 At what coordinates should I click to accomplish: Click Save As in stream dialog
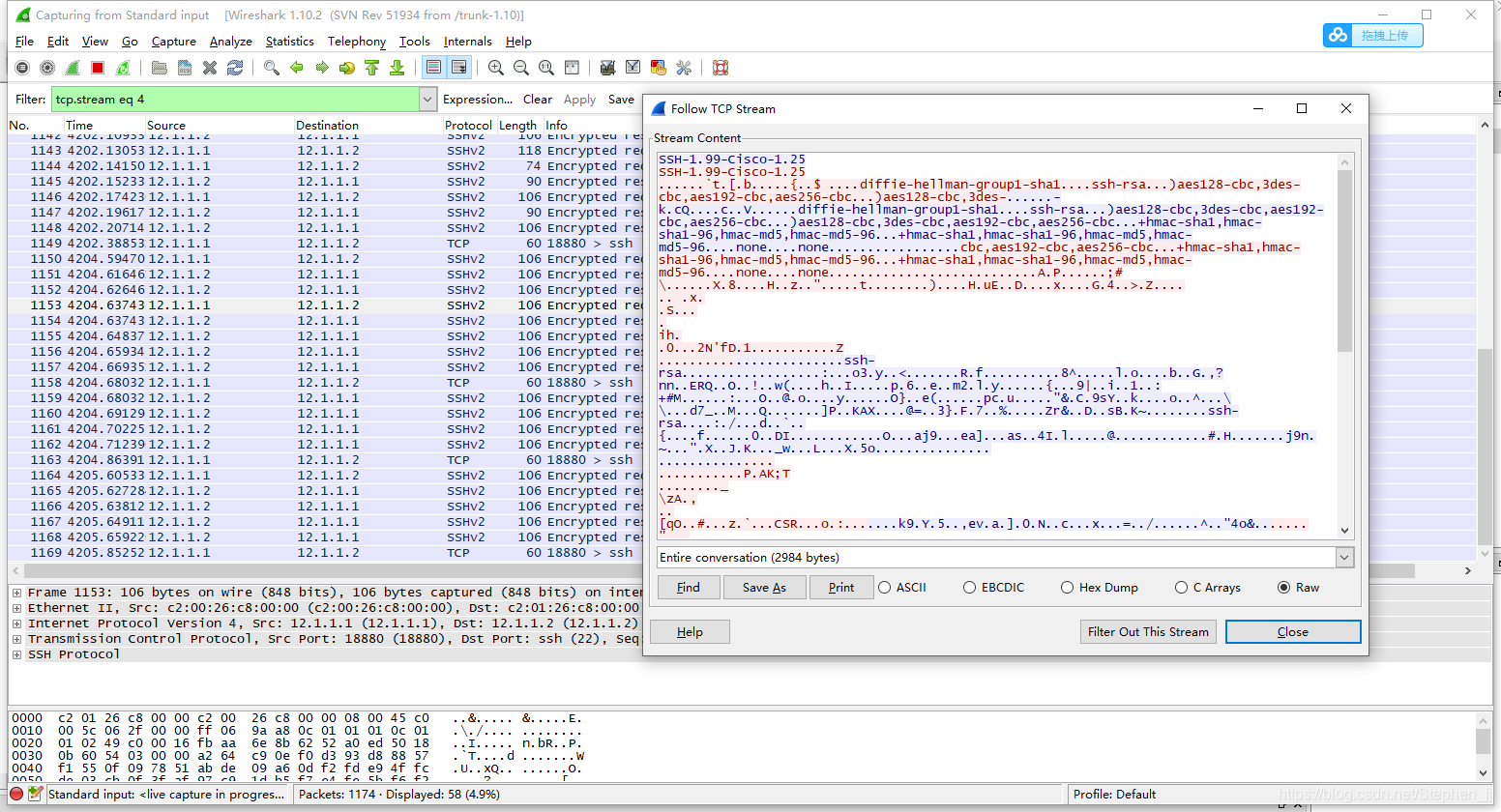(764, 588)
